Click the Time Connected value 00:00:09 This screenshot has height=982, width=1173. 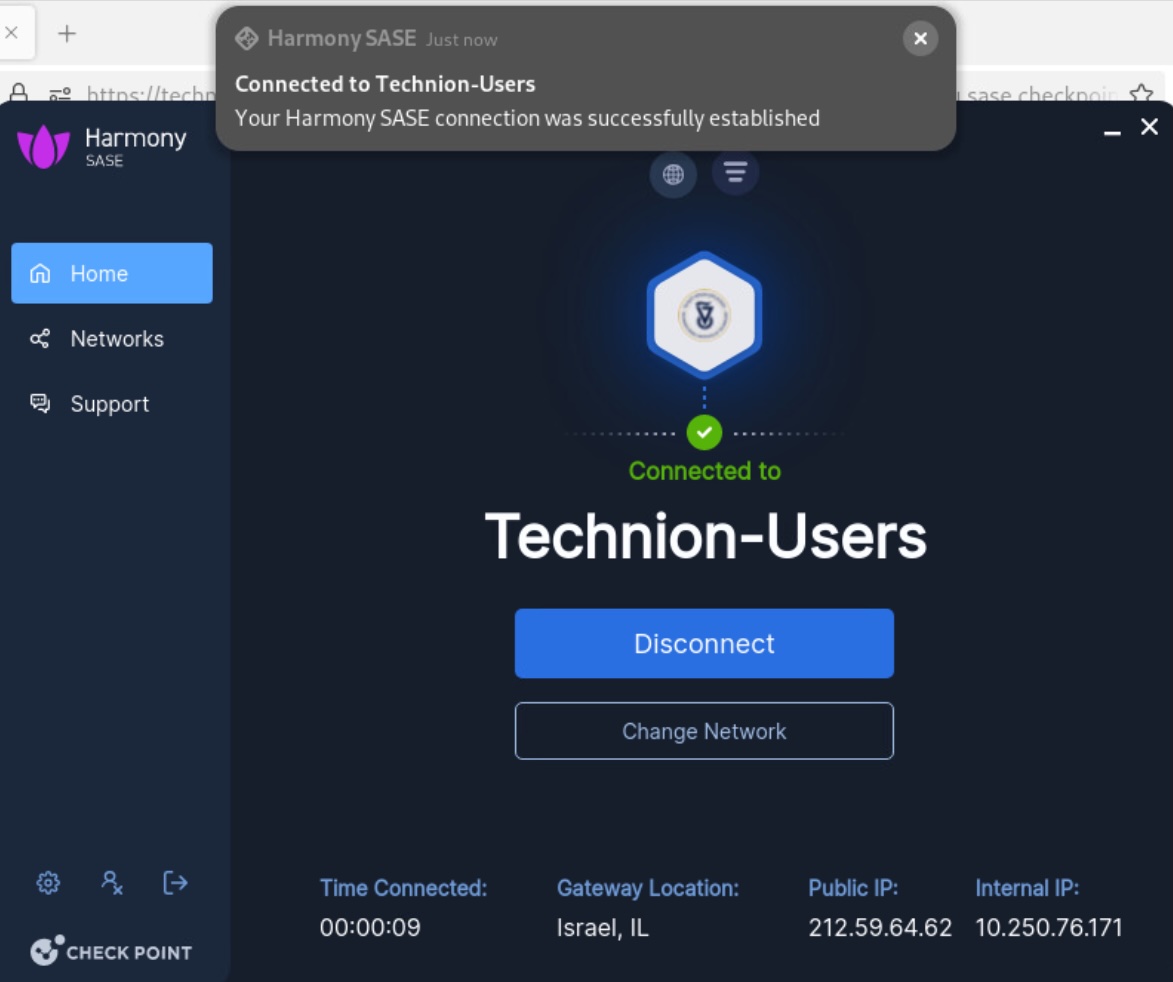click(x=370, y=927)
